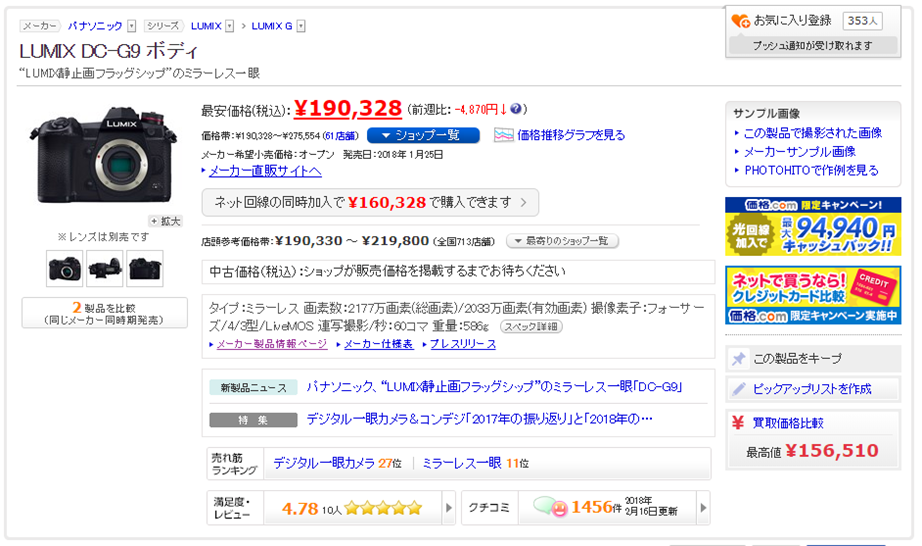Open 価格推移グラフを見る link
The width and height of the screenshot is (922, 546).
click(x=571, y=135)
